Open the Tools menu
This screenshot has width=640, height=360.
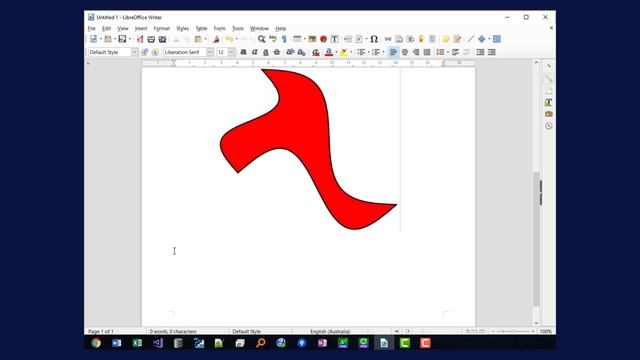pos(238,29)
